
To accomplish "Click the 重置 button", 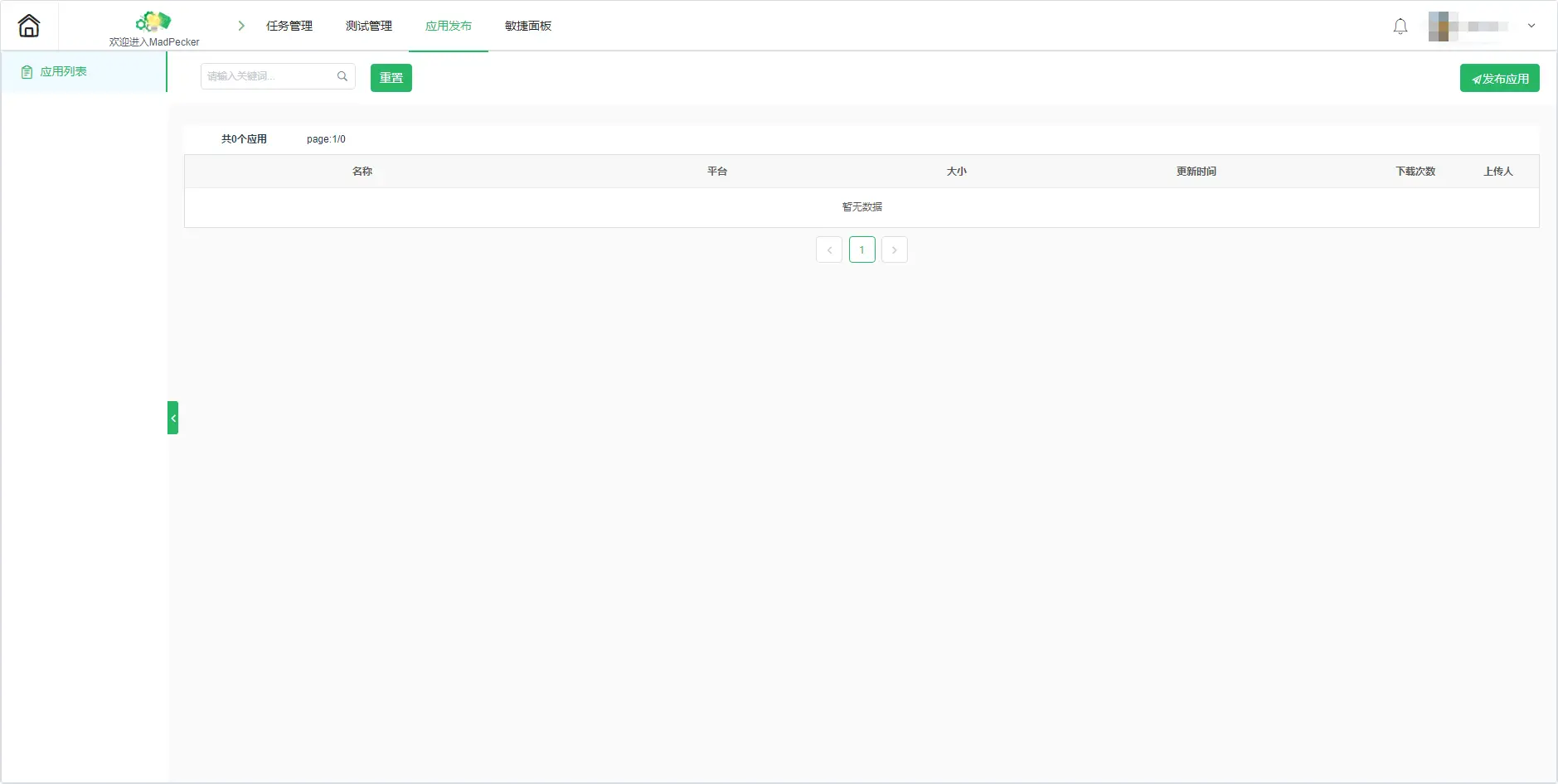I will [x=391, y=78].
